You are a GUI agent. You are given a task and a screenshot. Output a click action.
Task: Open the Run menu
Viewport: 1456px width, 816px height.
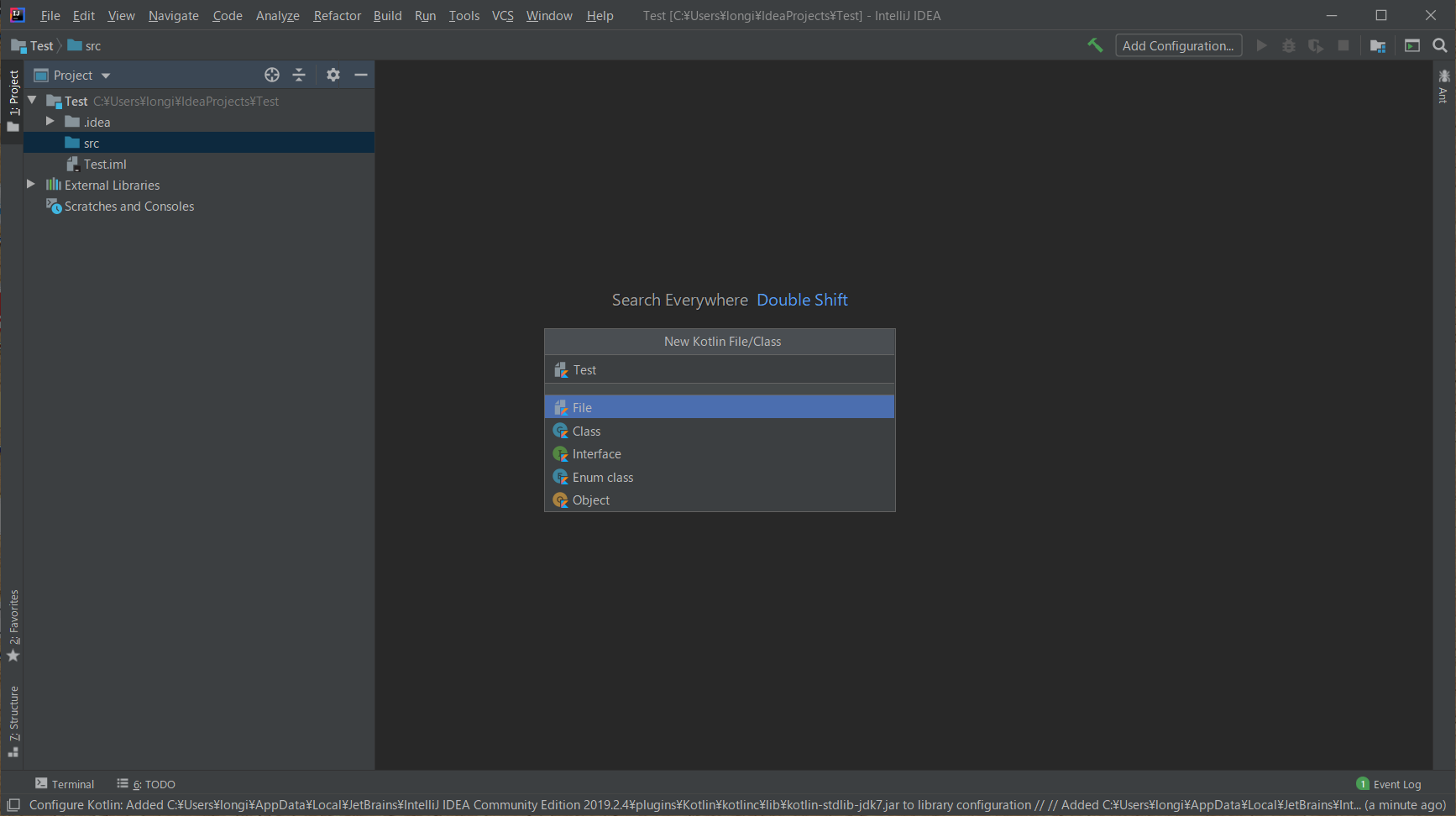(426, 15)
